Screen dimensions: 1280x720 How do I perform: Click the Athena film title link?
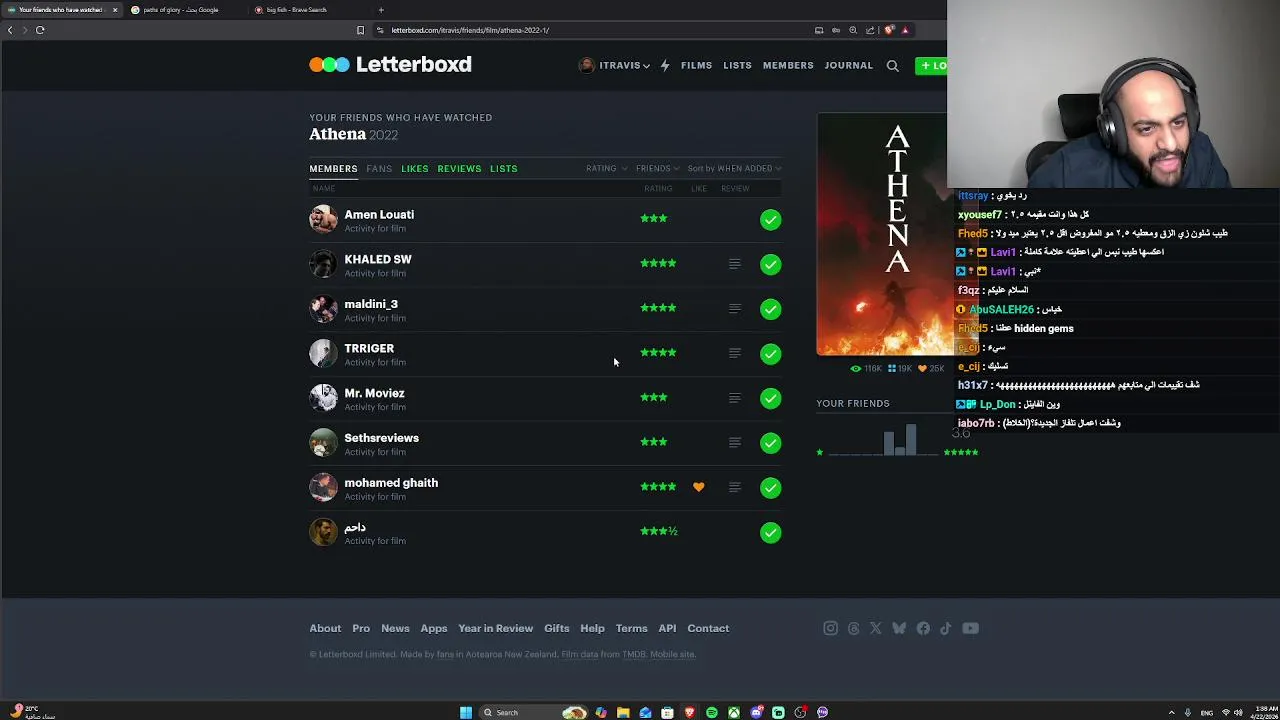tap(337, 134)
